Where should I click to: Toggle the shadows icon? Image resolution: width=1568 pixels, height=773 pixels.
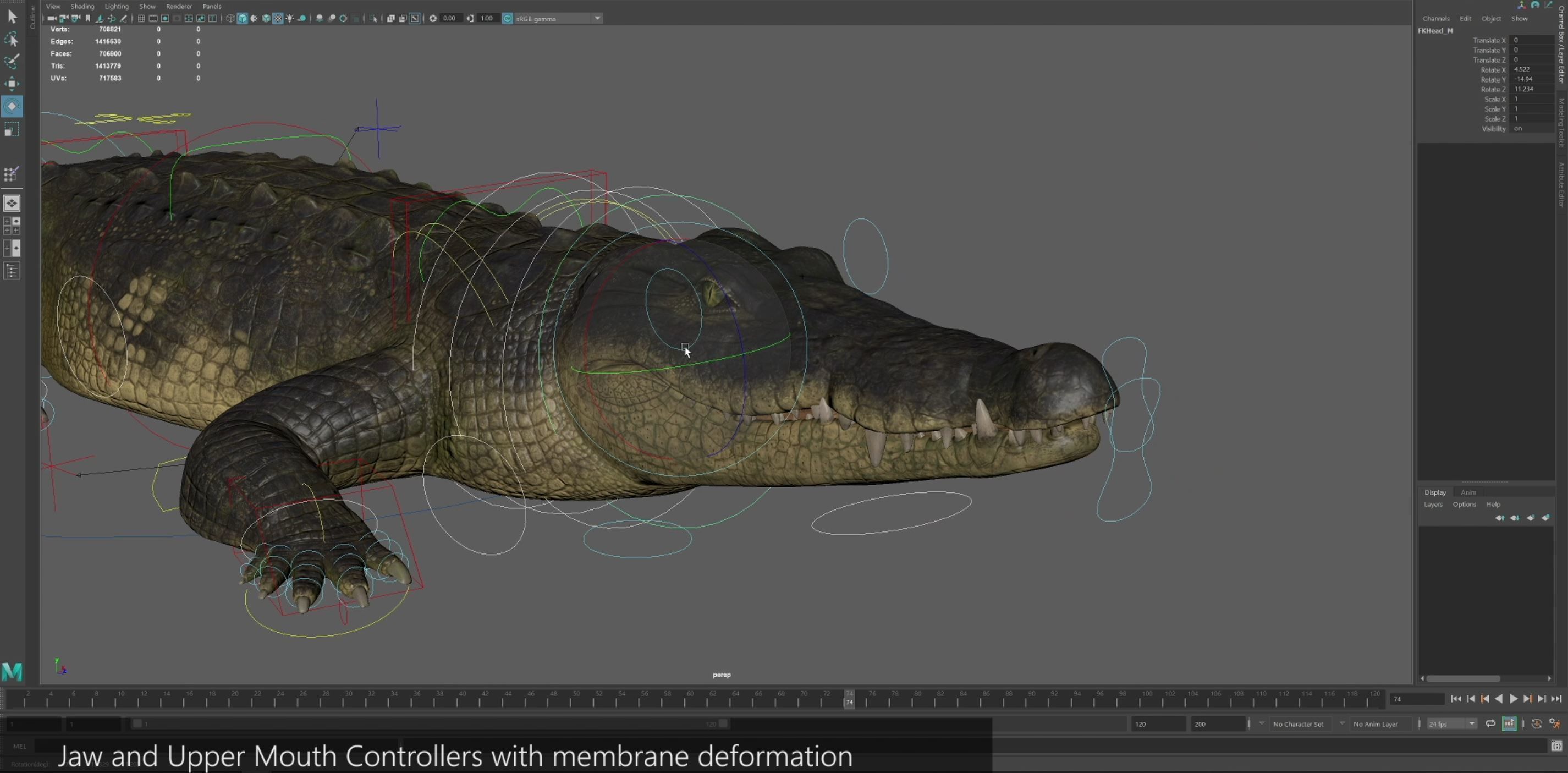(x=302, y=18)
